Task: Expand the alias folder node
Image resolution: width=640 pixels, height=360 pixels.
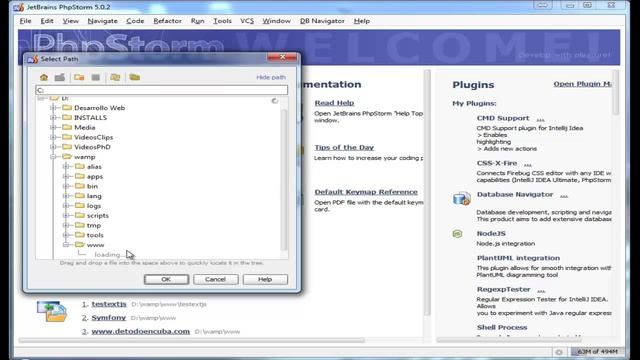Action: 66,167
